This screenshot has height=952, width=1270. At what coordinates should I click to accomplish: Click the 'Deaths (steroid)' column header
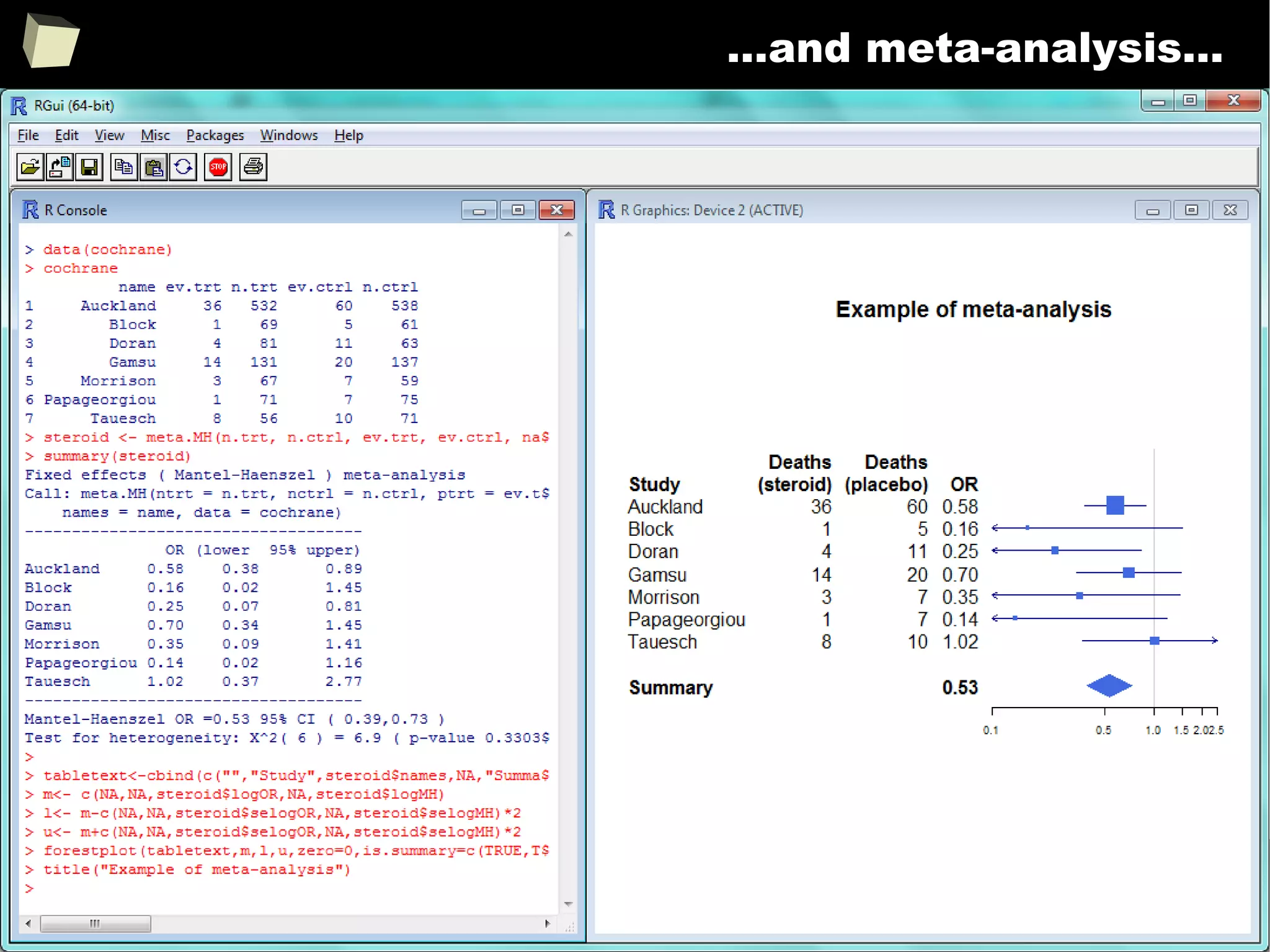point(794,473)
